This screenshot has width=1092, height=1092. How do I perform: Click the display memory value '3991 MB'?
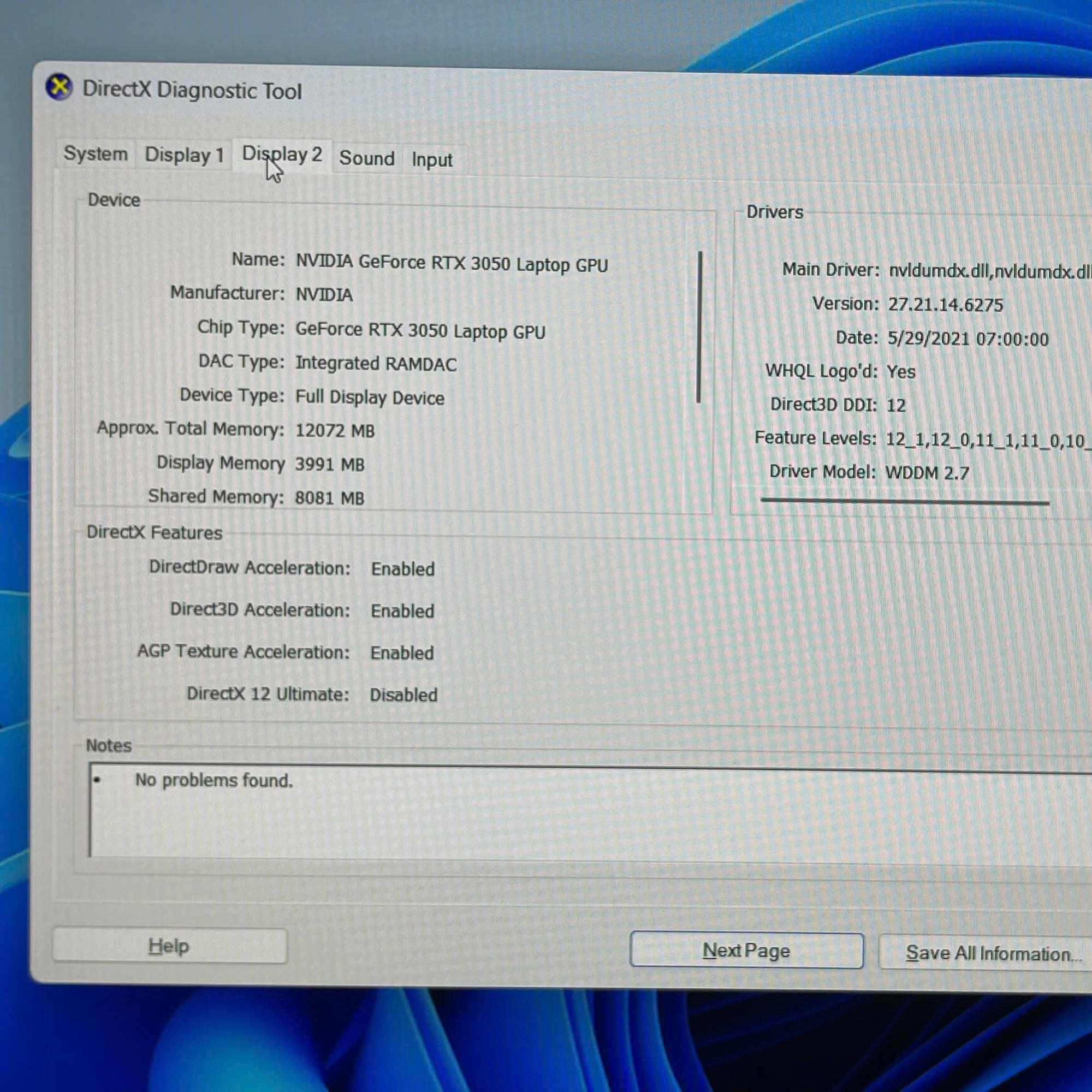click(x=330, y=465)
